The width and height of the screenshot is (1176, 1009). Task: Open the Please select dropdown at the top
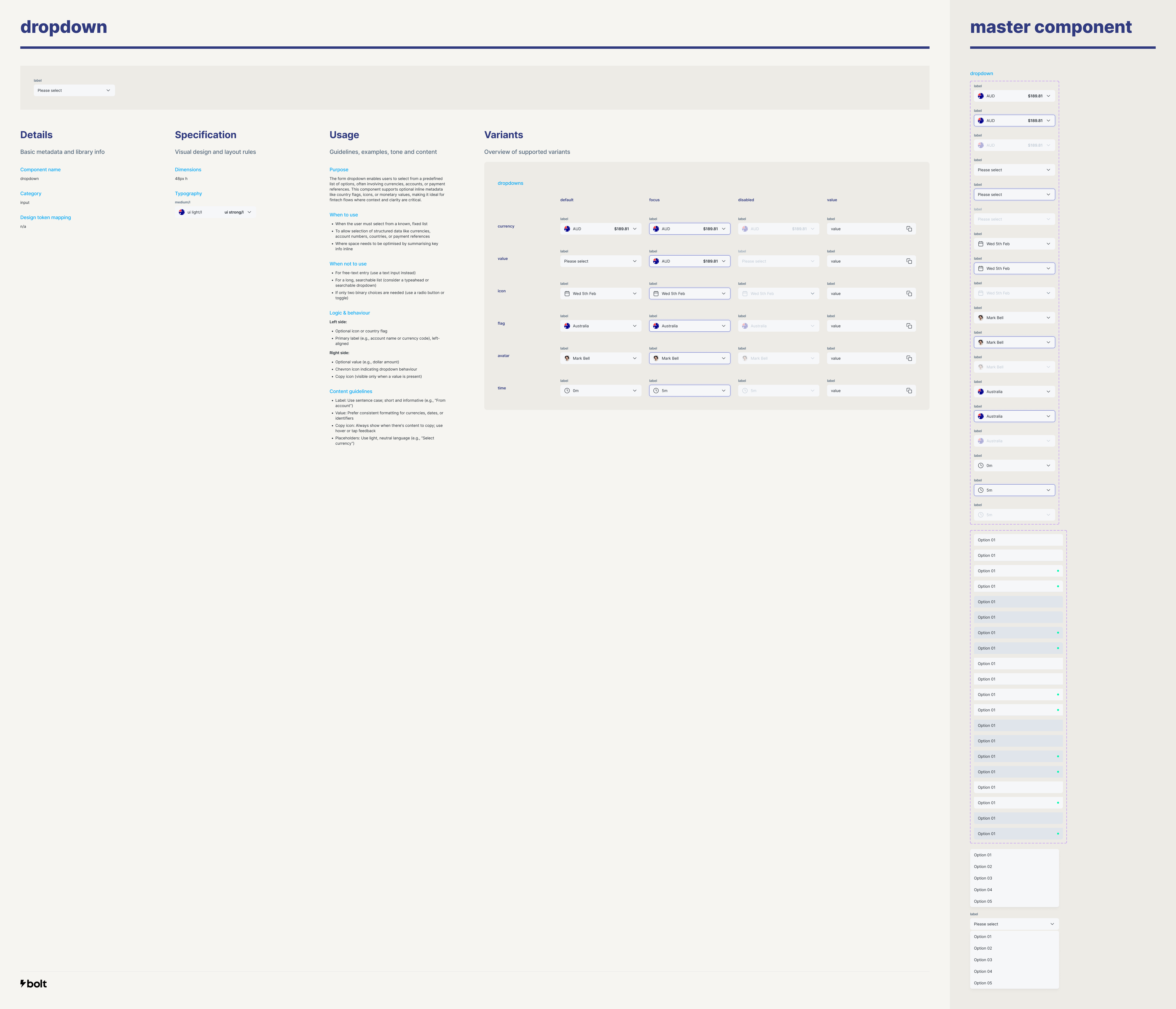(74, 90)
